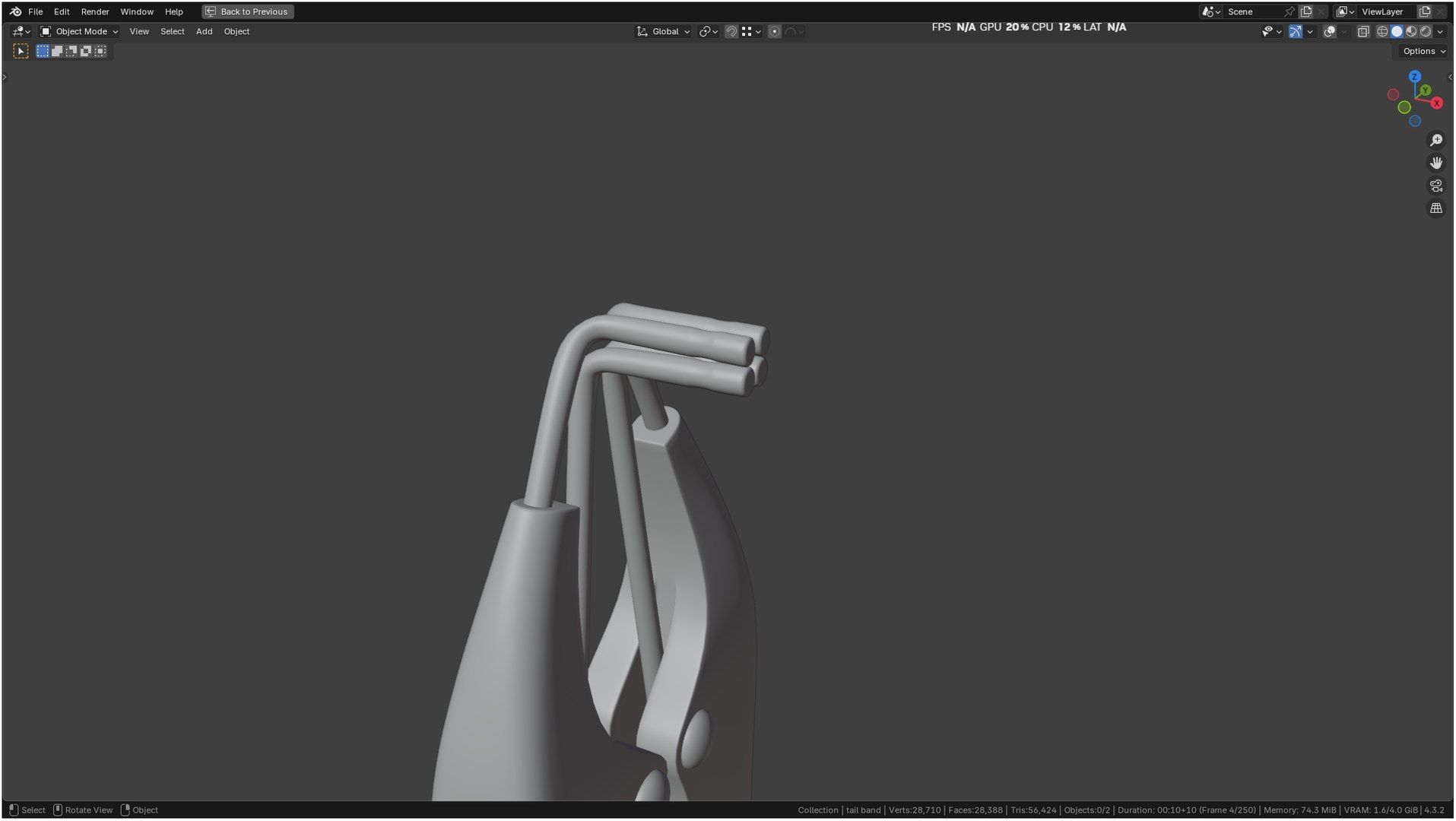Switch to rendered viewport shading

(x=1426, y=32)
